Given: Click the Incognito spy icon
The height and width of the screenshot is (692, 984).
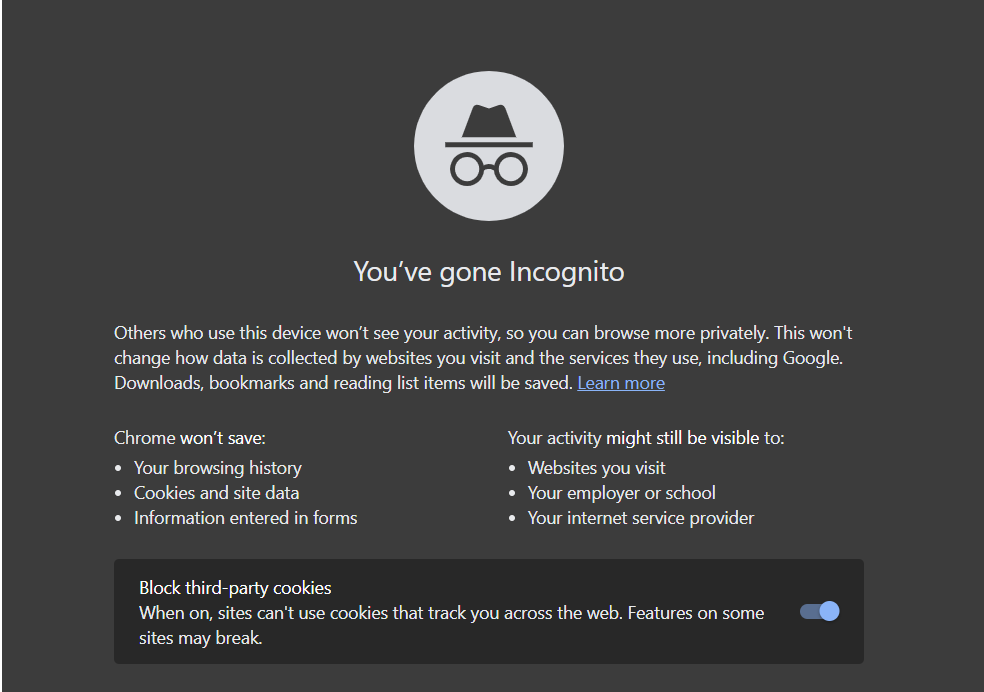Looking at the screenshot, I should tap(488, 145).
